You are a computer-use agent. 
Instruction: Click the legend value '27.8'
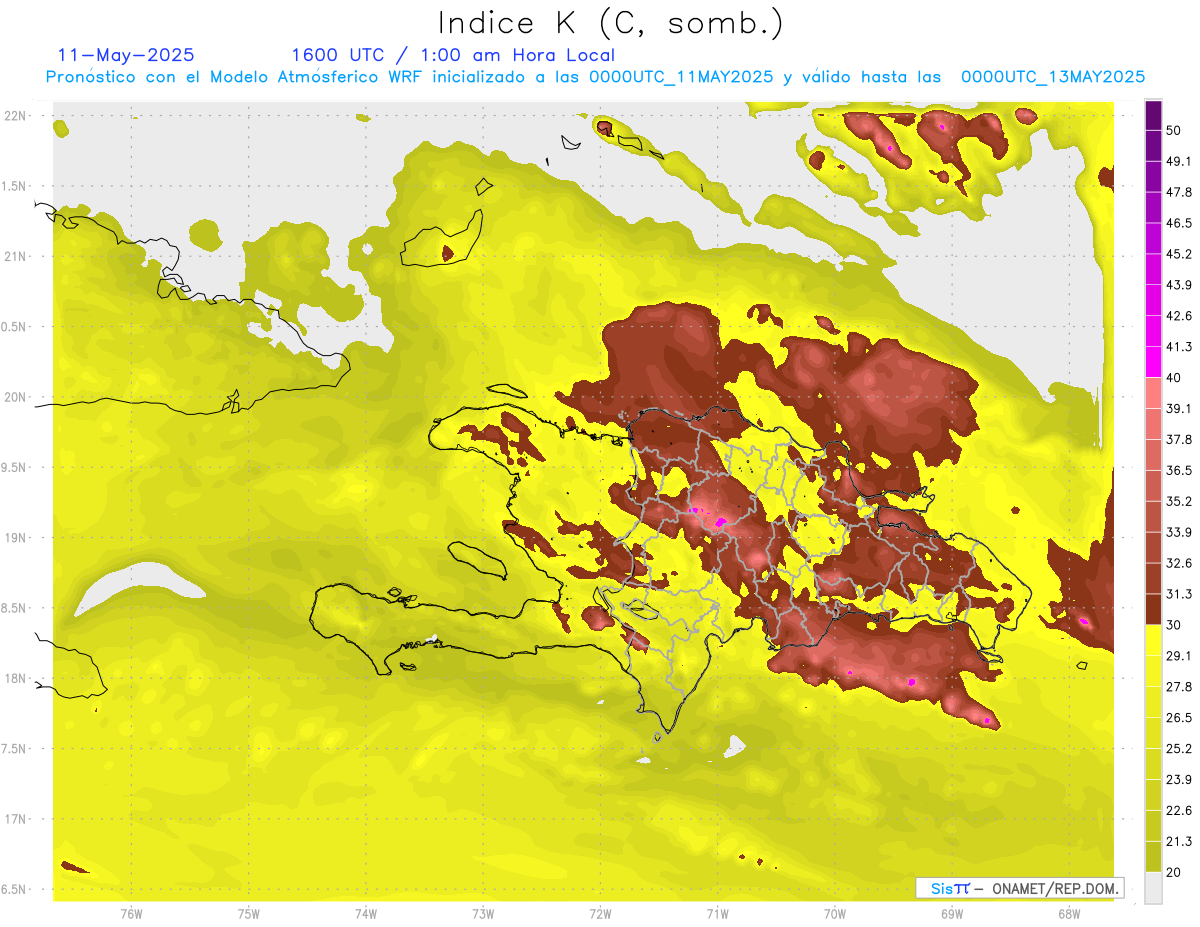(1179, 687)
